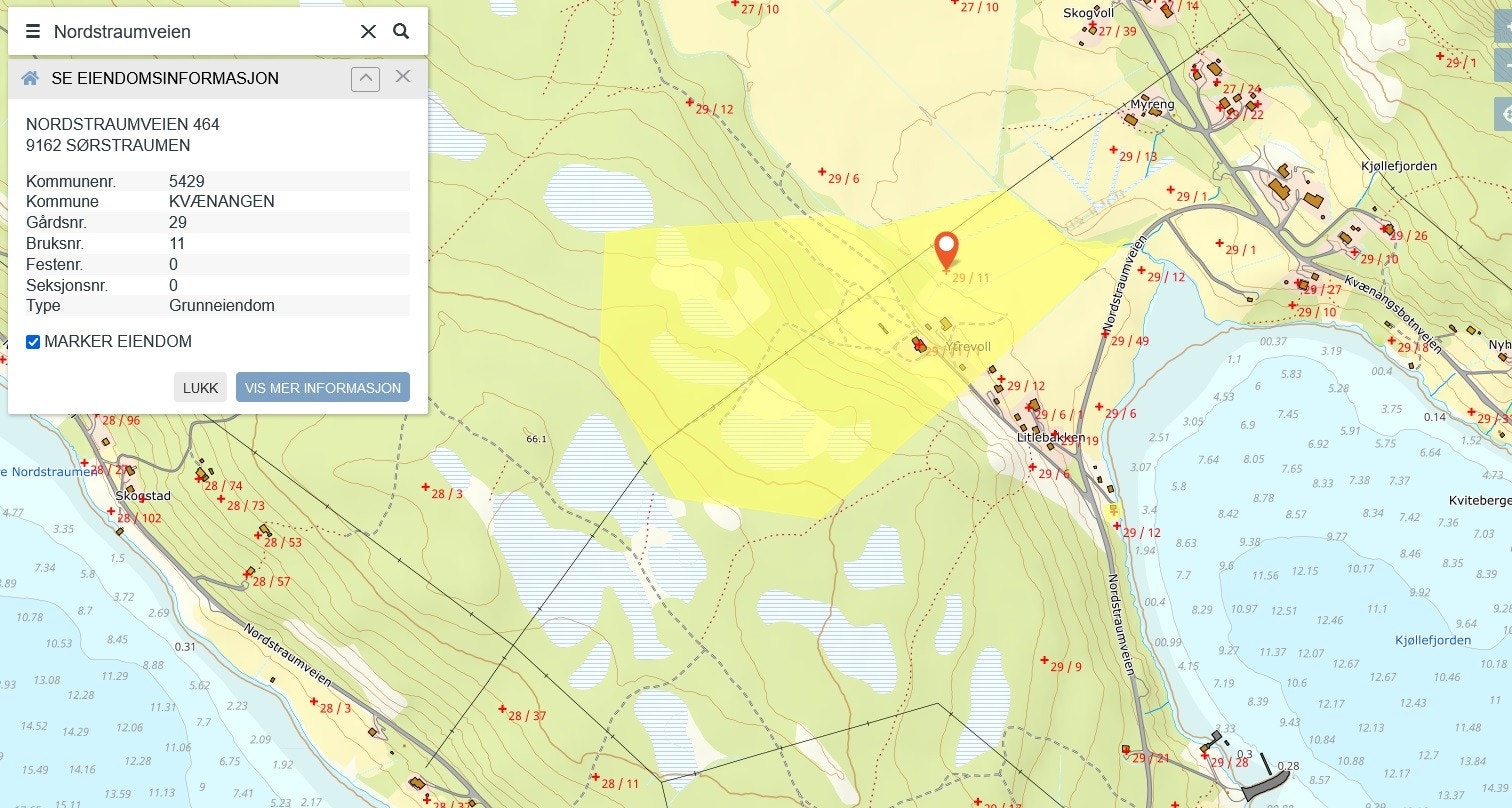Run search with the magnifier icon
This screenshot has height=808, width=1512.
[401, 31]
